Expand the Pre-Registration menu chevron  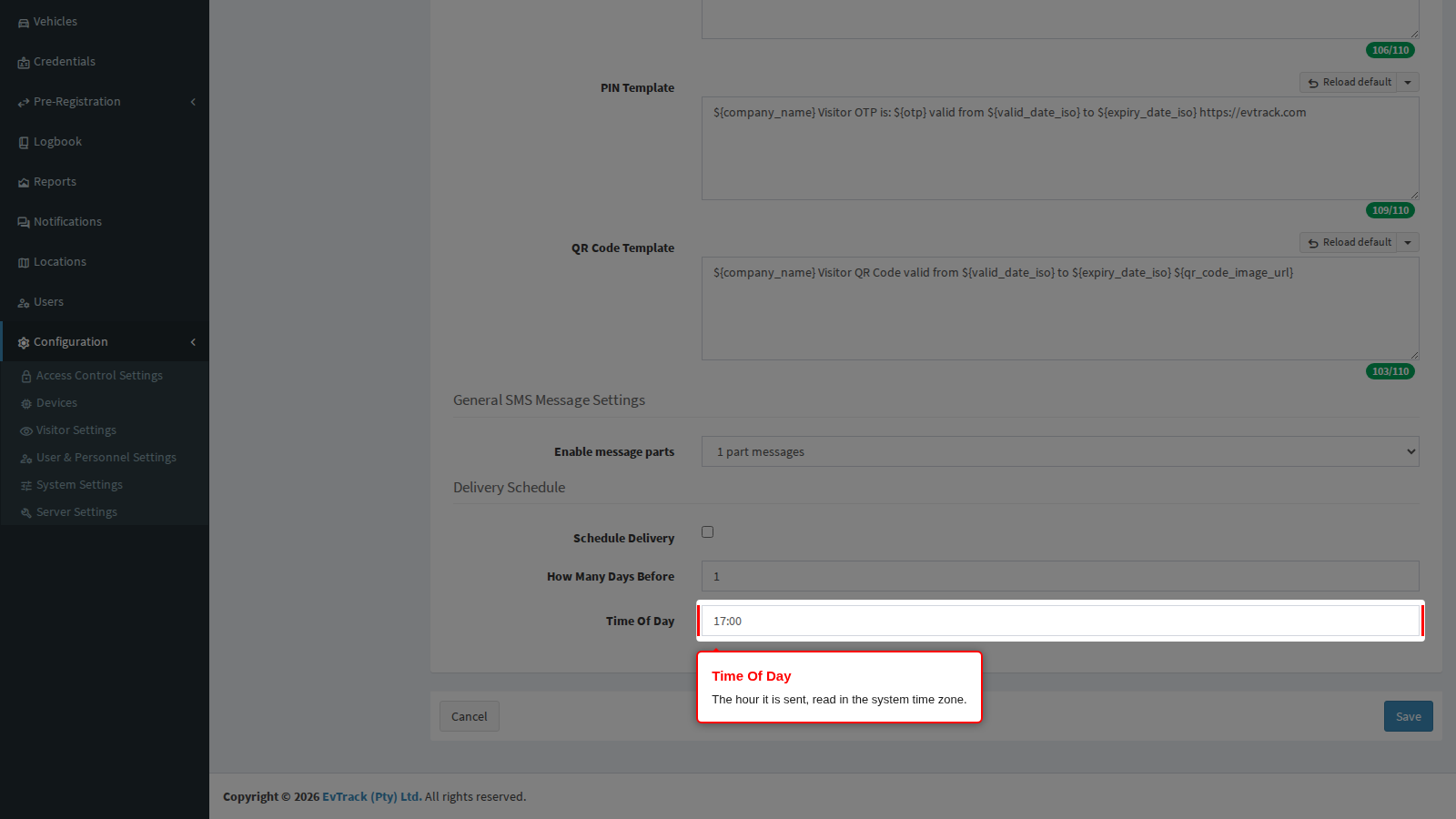(193, 102)
